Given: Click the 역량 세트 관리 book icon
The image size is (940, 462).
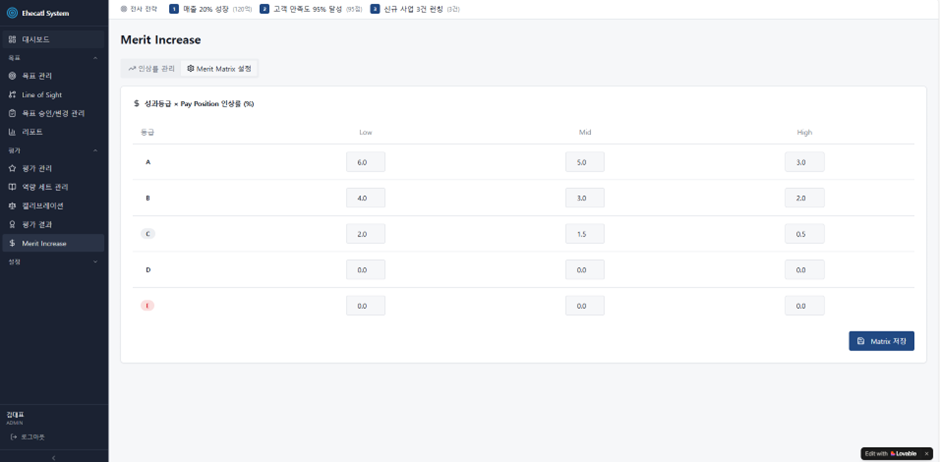Looking at the screenshot, I should tap(12, 188).
